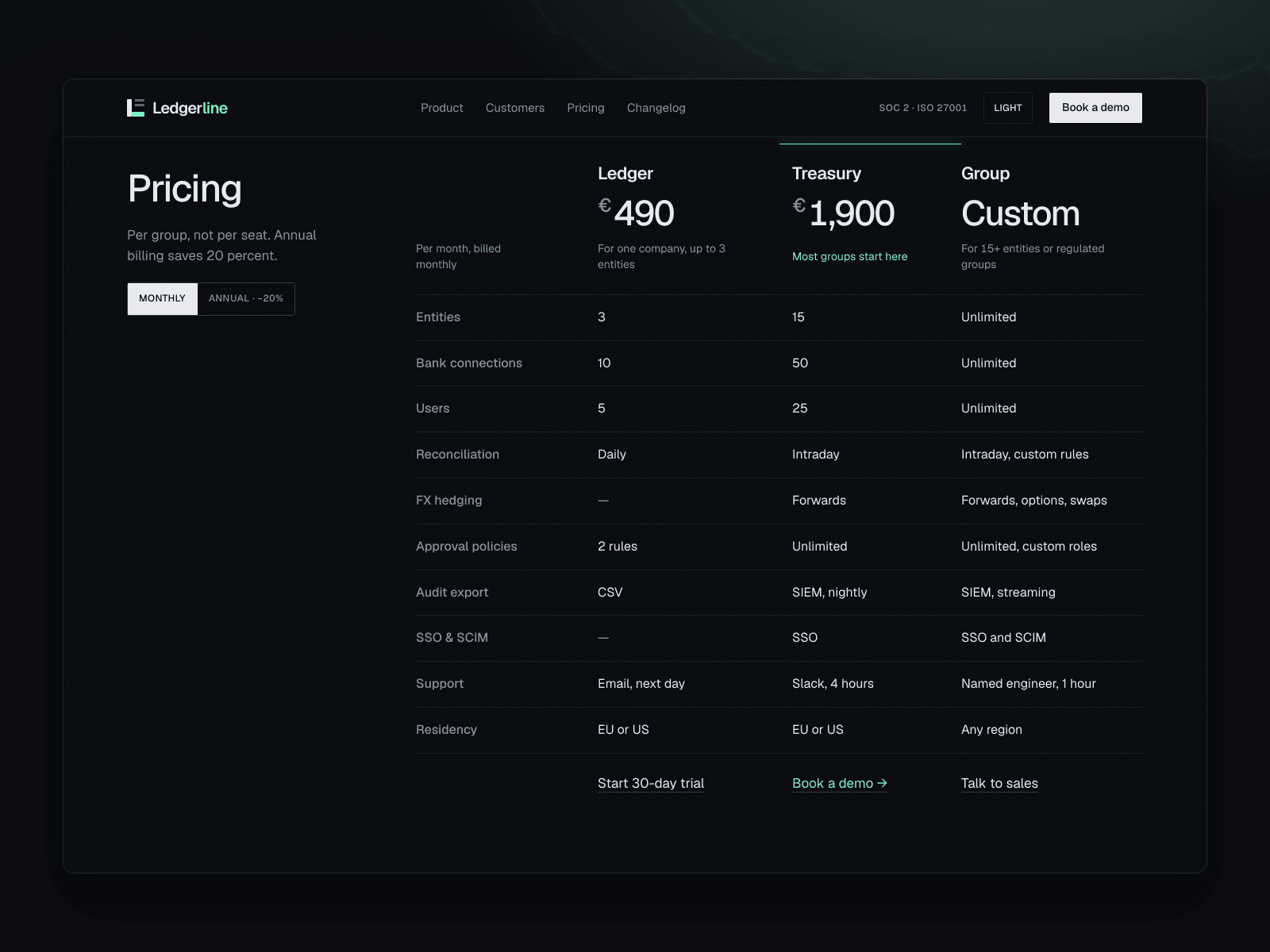Click the €1,900 price
This screenshot has height=952, width=1270.
point(843,213)
